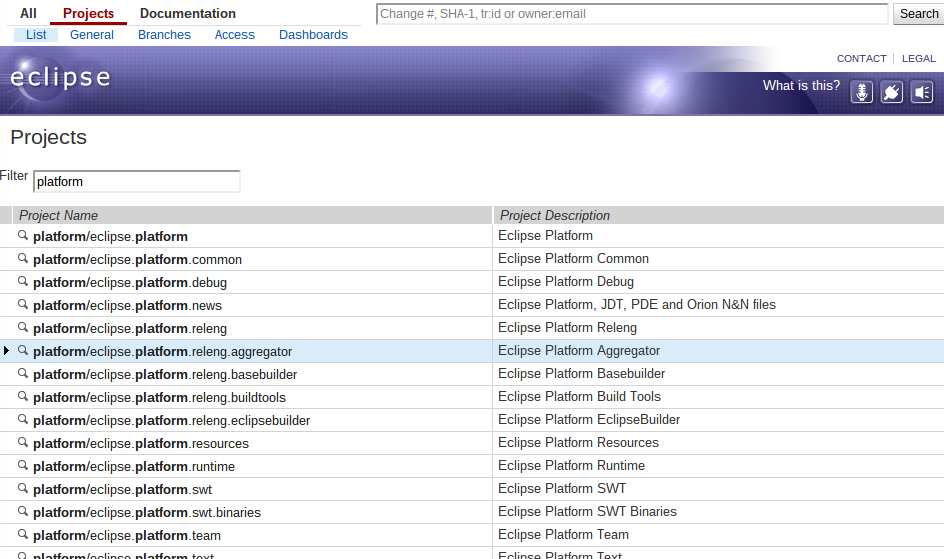Open the All top menu
944x559 pixels.
28,13
